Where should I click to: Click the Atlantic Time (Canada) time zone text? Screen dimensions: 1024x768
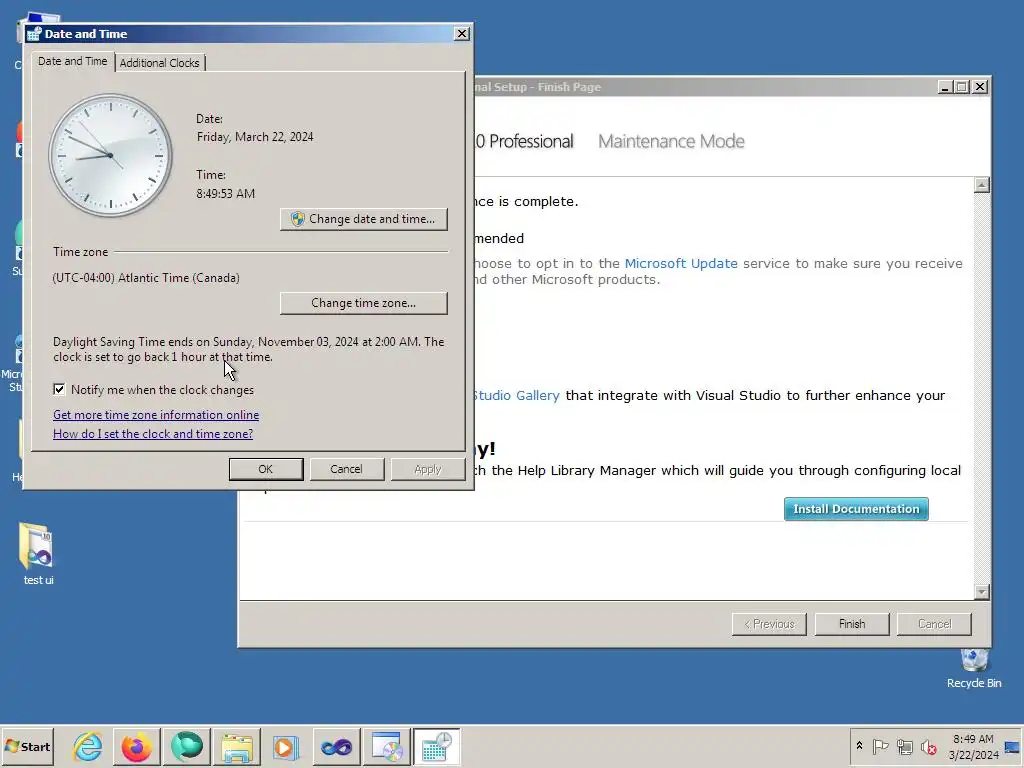(x=146, y=278)
